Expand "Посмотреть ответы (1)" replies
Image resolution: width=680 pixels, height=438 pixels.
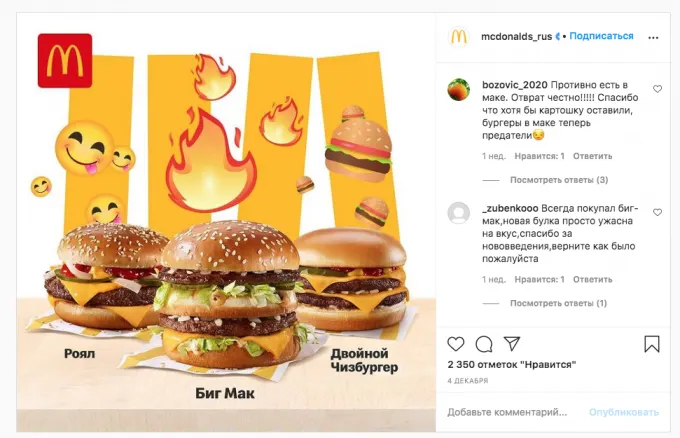(x=558, y=303)
